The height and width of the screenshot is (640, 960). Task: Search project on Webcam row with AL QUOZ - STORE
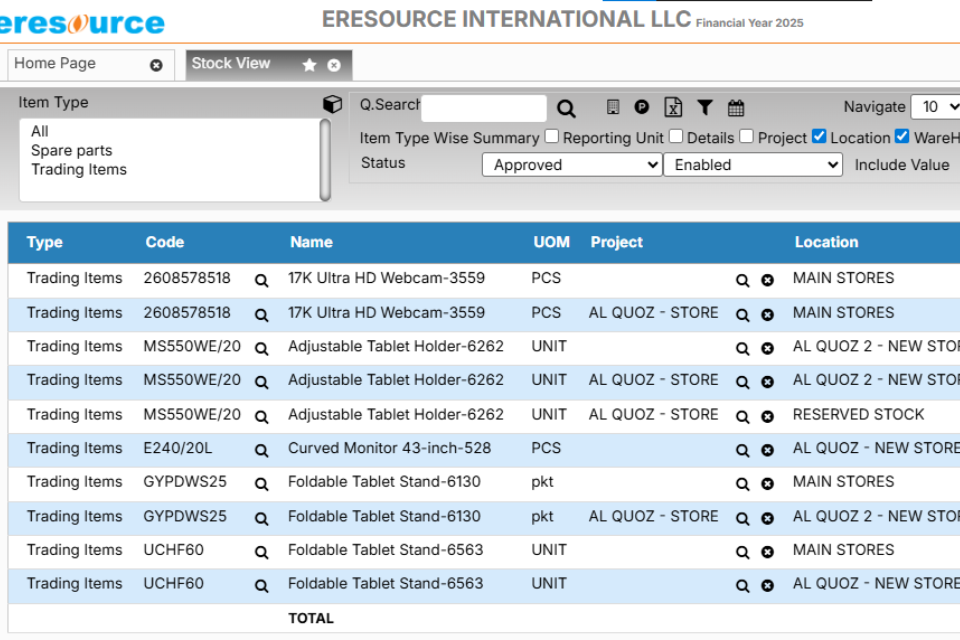tap(742, 315)
